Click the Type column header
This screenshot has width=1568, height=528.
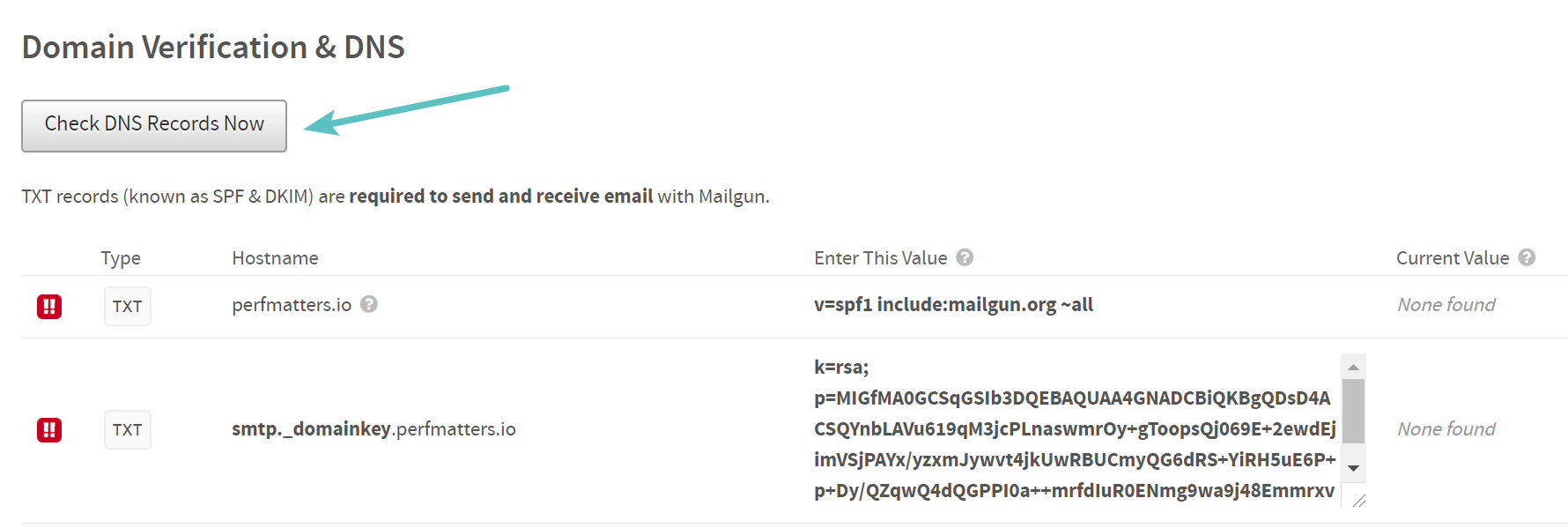pyautogui.click(x=121, y=258)
